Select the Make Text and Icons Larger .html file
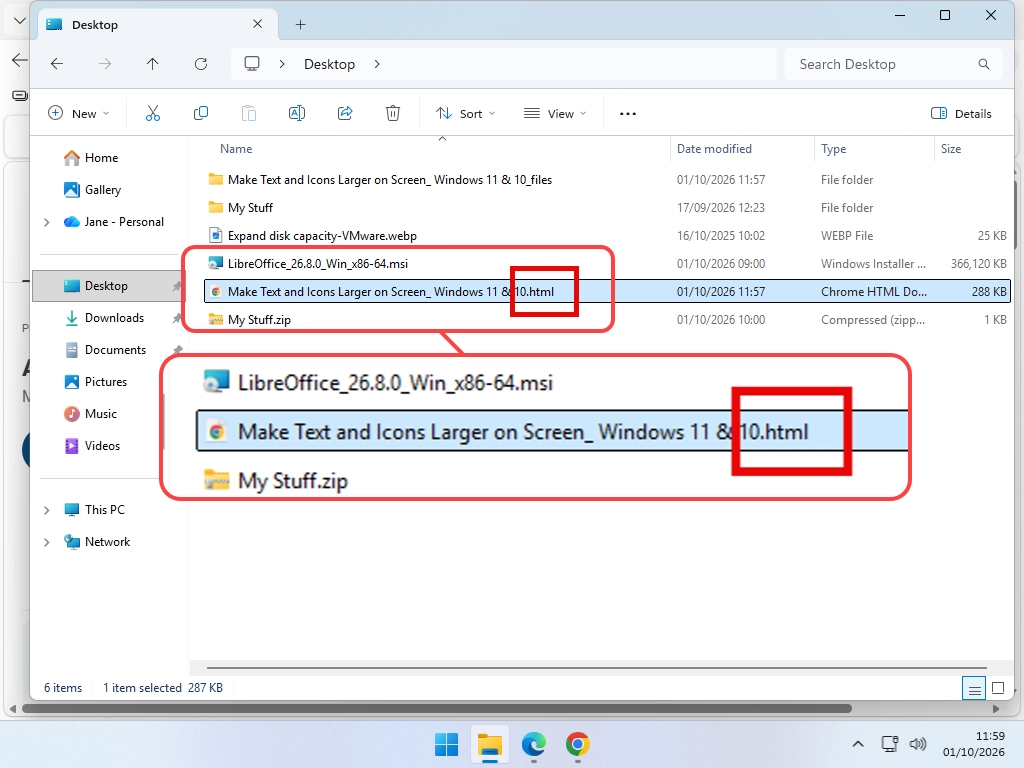 pyautogui.click(x=607, y=292)
